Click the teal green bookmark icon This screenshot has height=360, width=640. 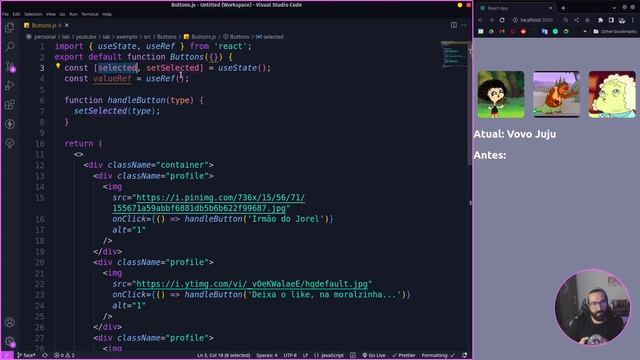click(x=555, y=31)
